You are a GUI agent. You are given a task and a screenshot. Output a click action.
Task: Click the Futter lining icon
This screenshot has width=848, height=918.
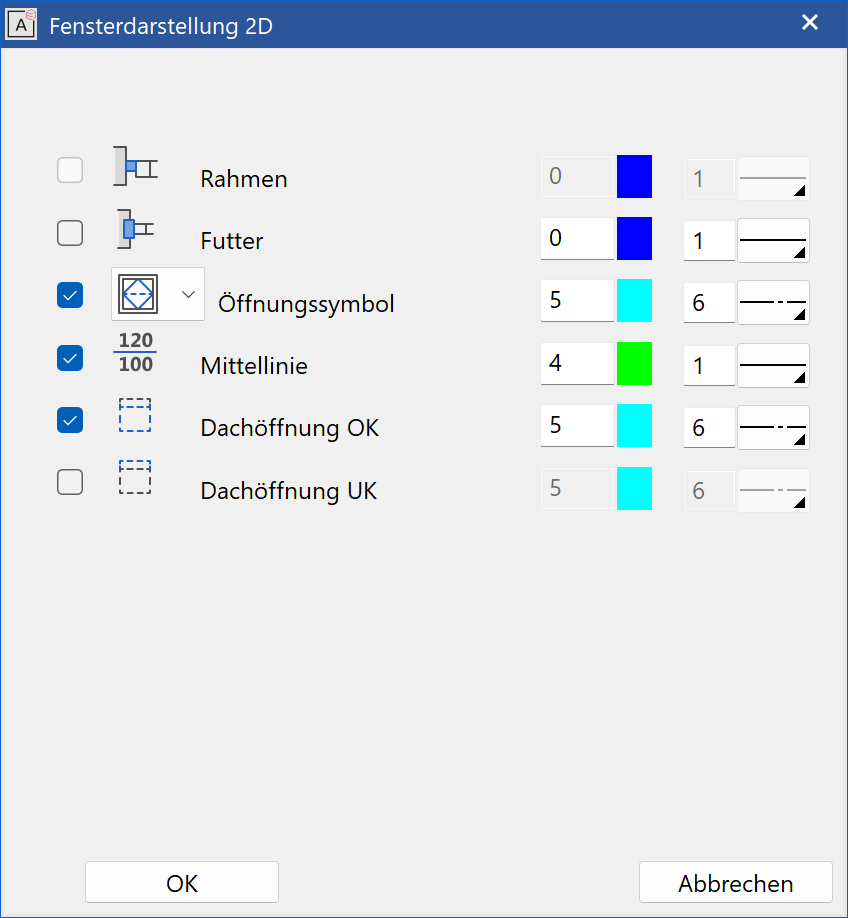coord(134,229)
